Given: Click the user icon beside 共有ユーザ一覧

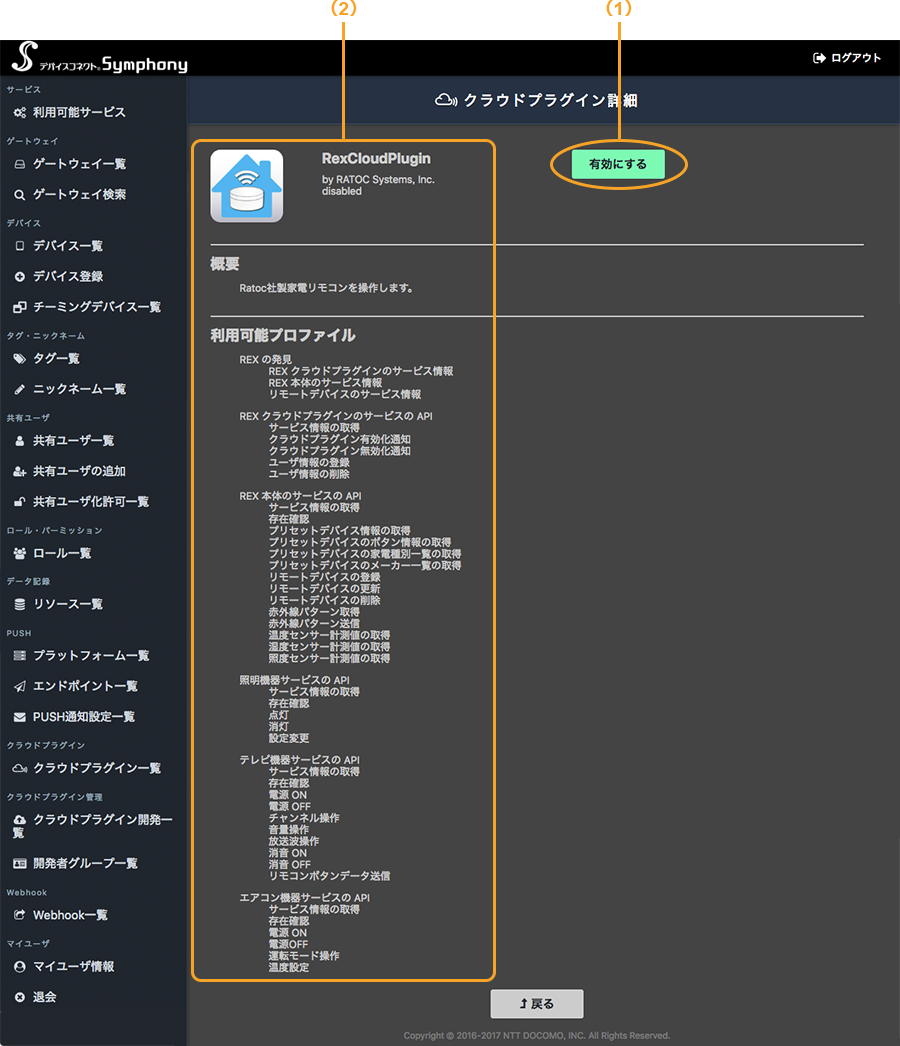Looking at the screenshot, I should pyautogui.click(x=20, y=441).
